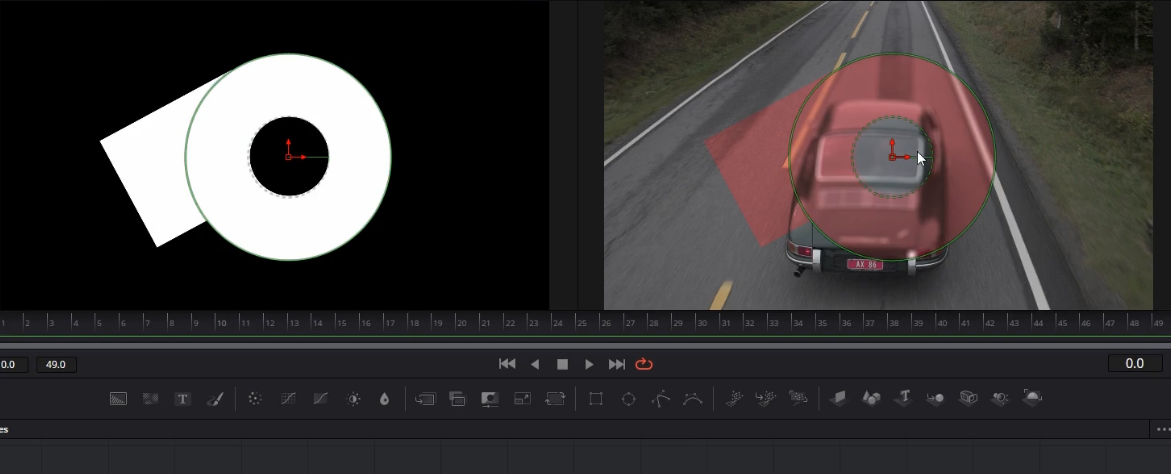Add a Rectangle mask tool
Viewport: 1171px width, 474px height.
596,398
